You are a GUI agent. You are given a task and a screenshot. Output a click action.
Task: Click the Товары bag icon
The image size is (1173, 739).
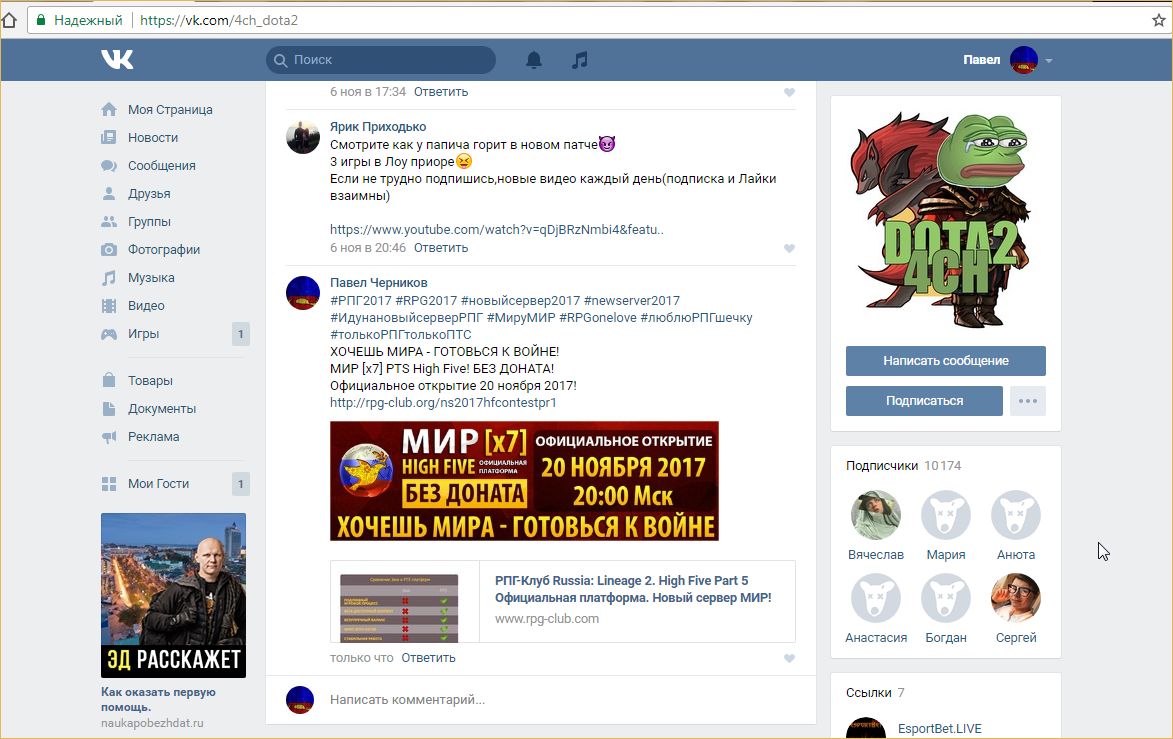click(x=109, y=380)
